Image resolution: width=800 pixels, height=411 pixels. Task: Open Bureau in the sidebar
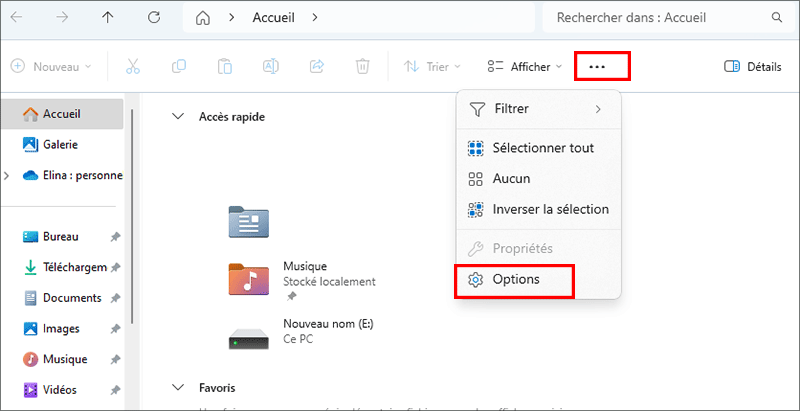point(60,237)
